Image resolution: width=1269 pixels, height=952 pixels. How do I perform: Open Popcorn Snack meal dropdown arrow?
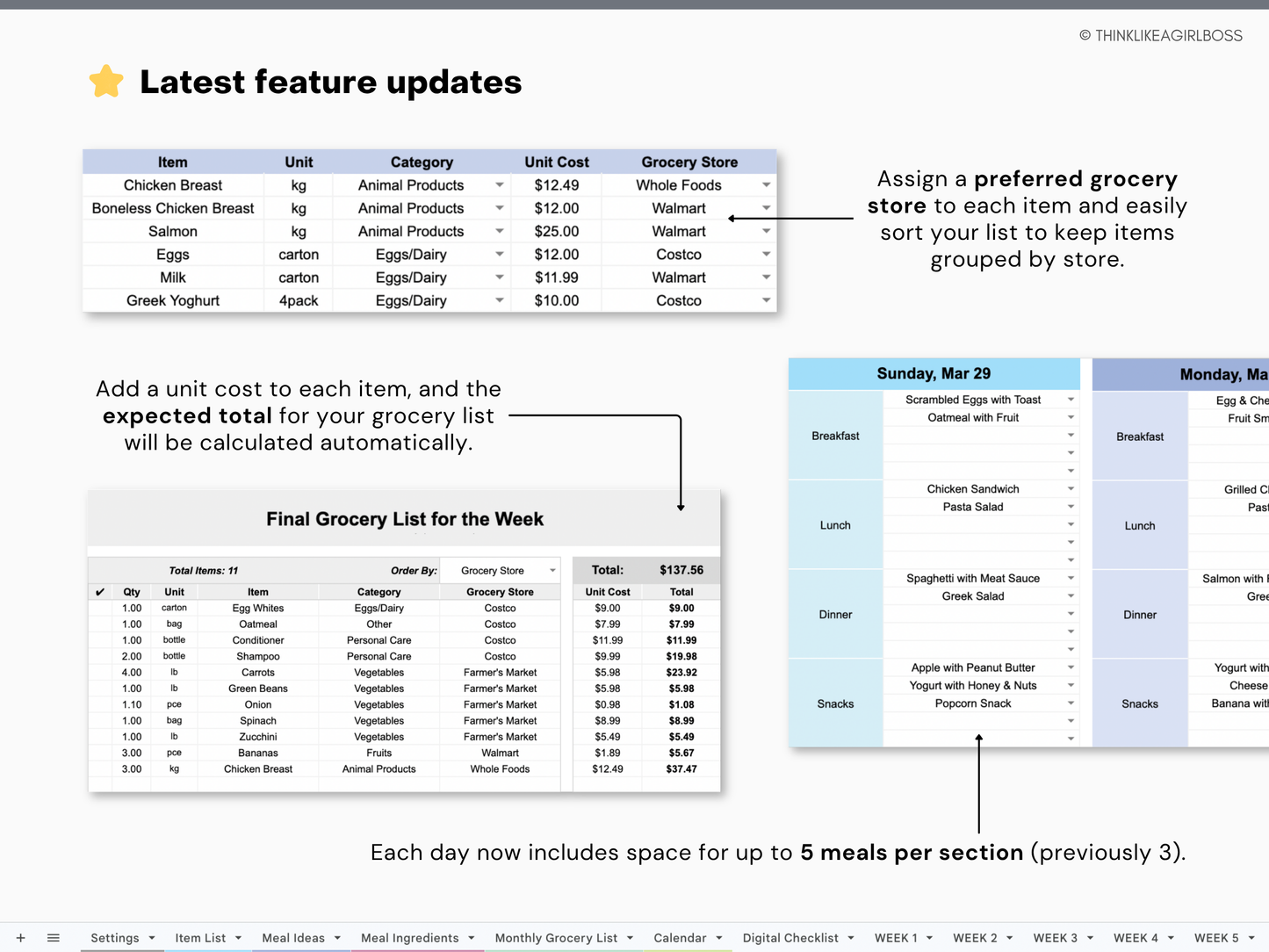click(1071, 703)
